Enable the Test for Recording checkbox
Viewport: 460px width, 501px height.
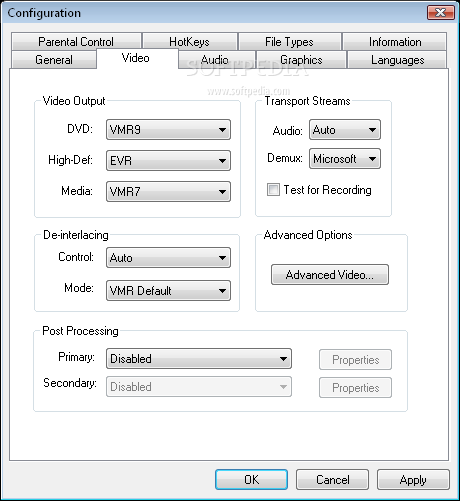point(273,190)
